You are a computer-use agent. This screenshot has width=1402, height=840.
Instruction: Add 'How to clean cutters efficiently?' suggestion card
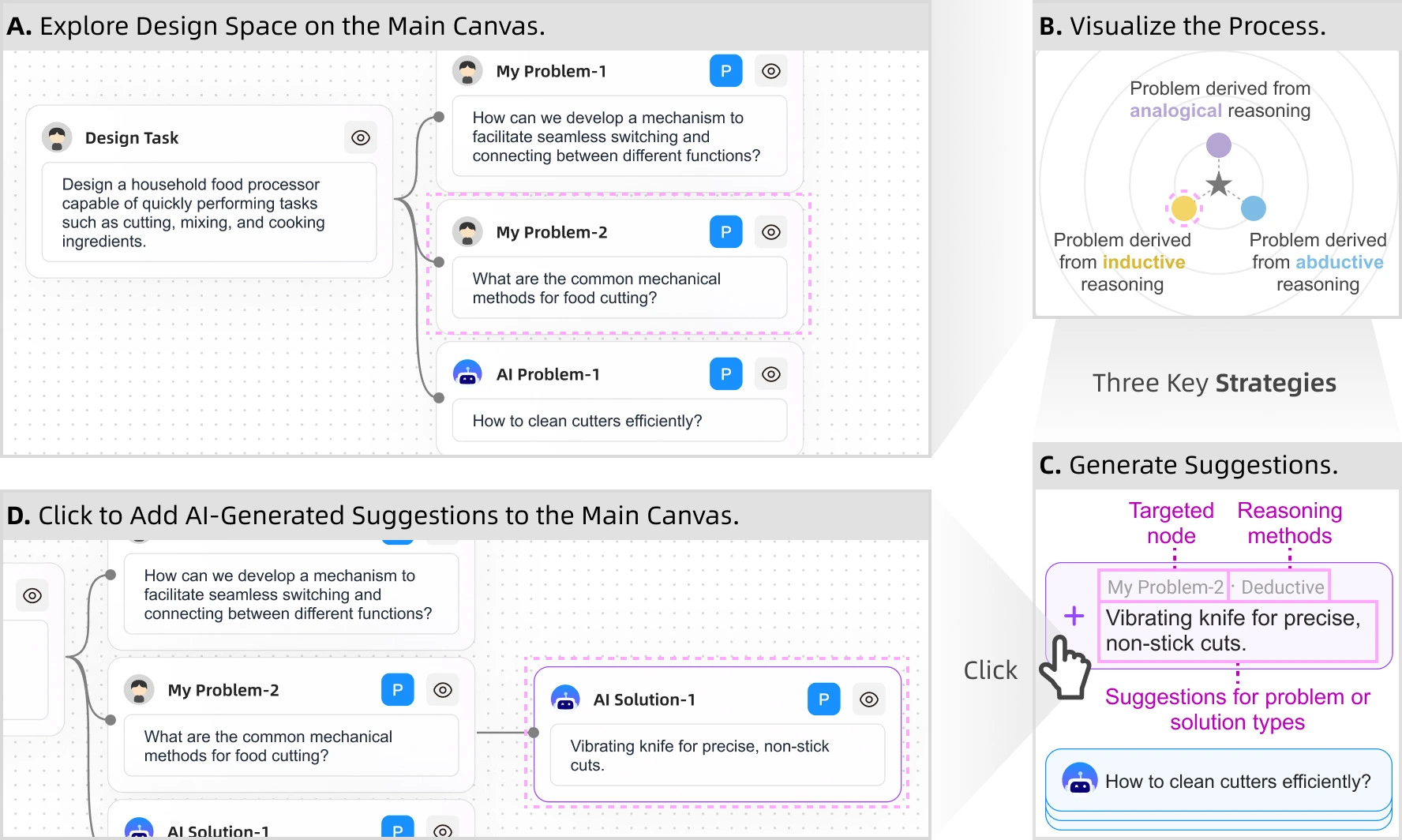point(1219,780)
